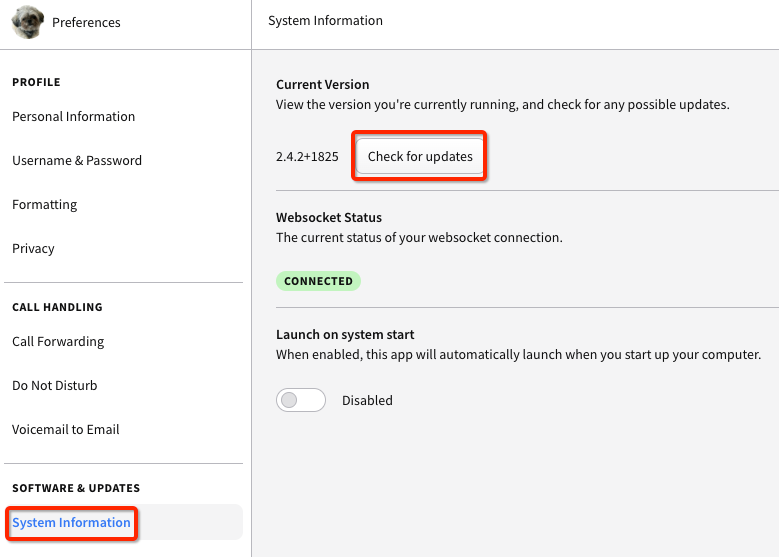Click the Preferences header title

[x=86, y=22]
